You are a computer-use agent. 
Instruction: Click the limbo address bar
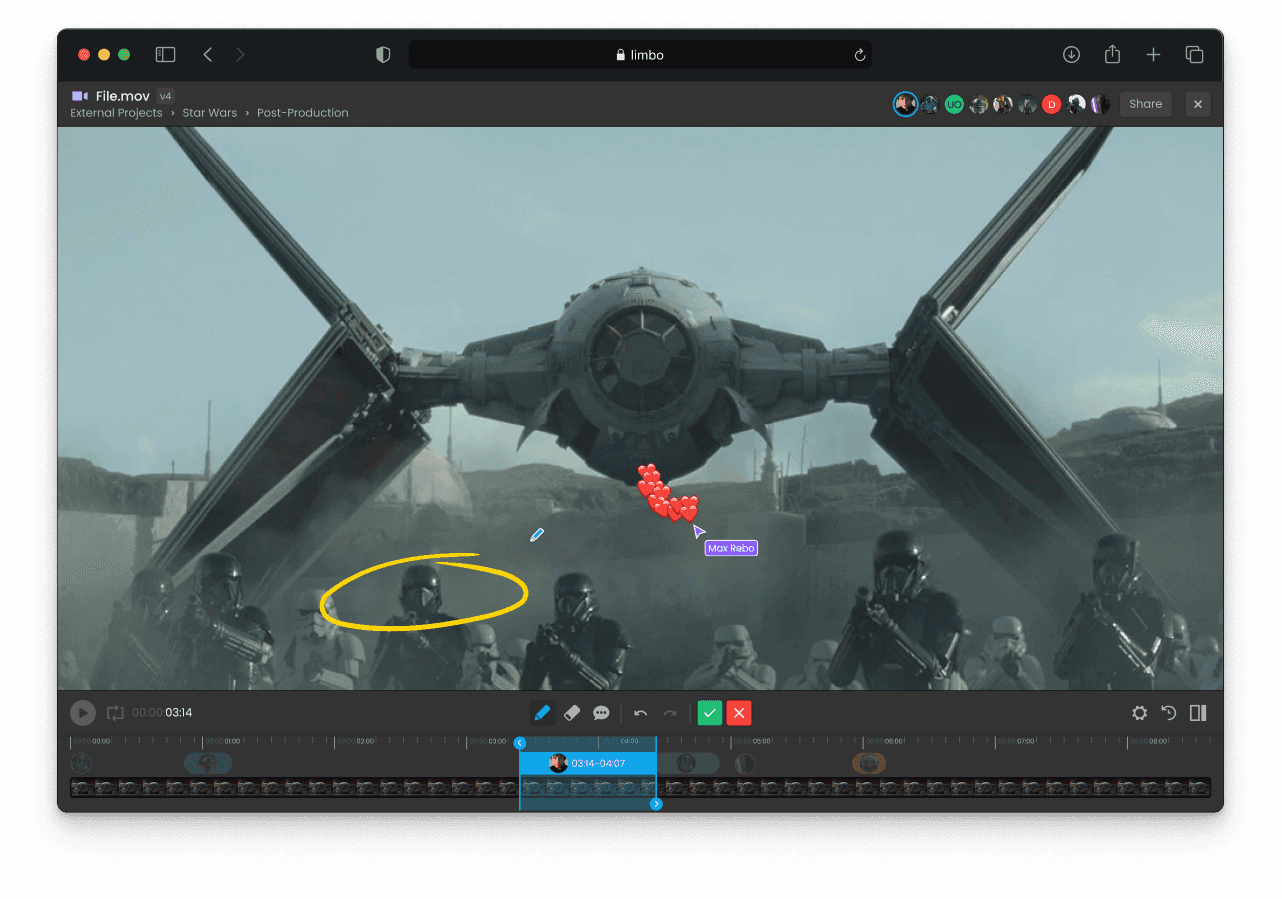click(640, 55)
